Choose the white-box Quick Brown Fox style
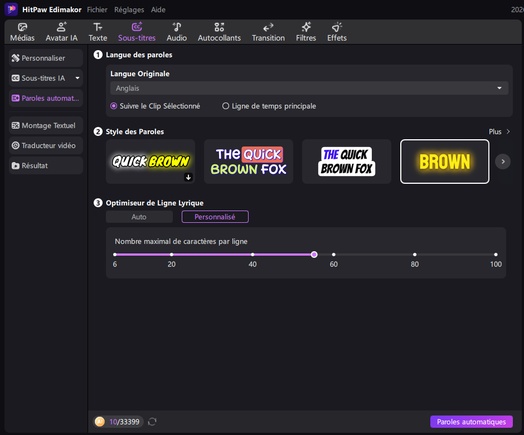 point(347,162)
